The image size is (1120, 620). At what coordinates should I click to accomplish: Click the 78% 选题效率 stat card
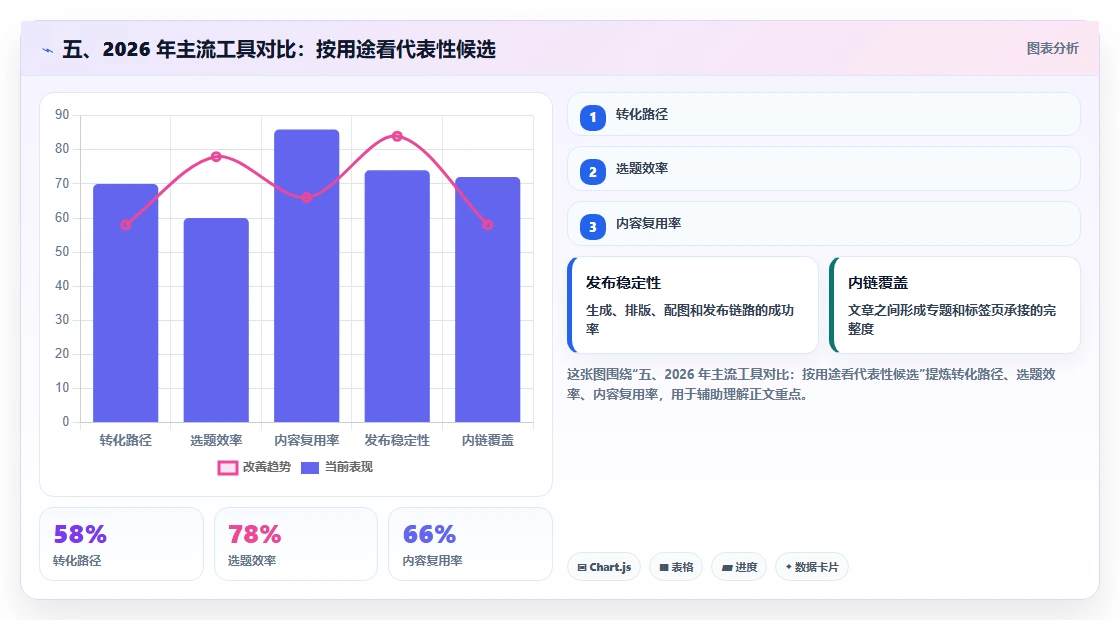[x=296, y=544]
